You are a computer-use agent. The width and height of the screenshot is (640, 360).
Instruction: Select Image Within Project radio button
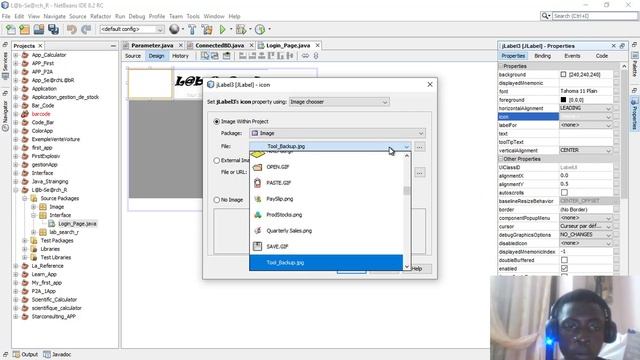pos(217,122)
